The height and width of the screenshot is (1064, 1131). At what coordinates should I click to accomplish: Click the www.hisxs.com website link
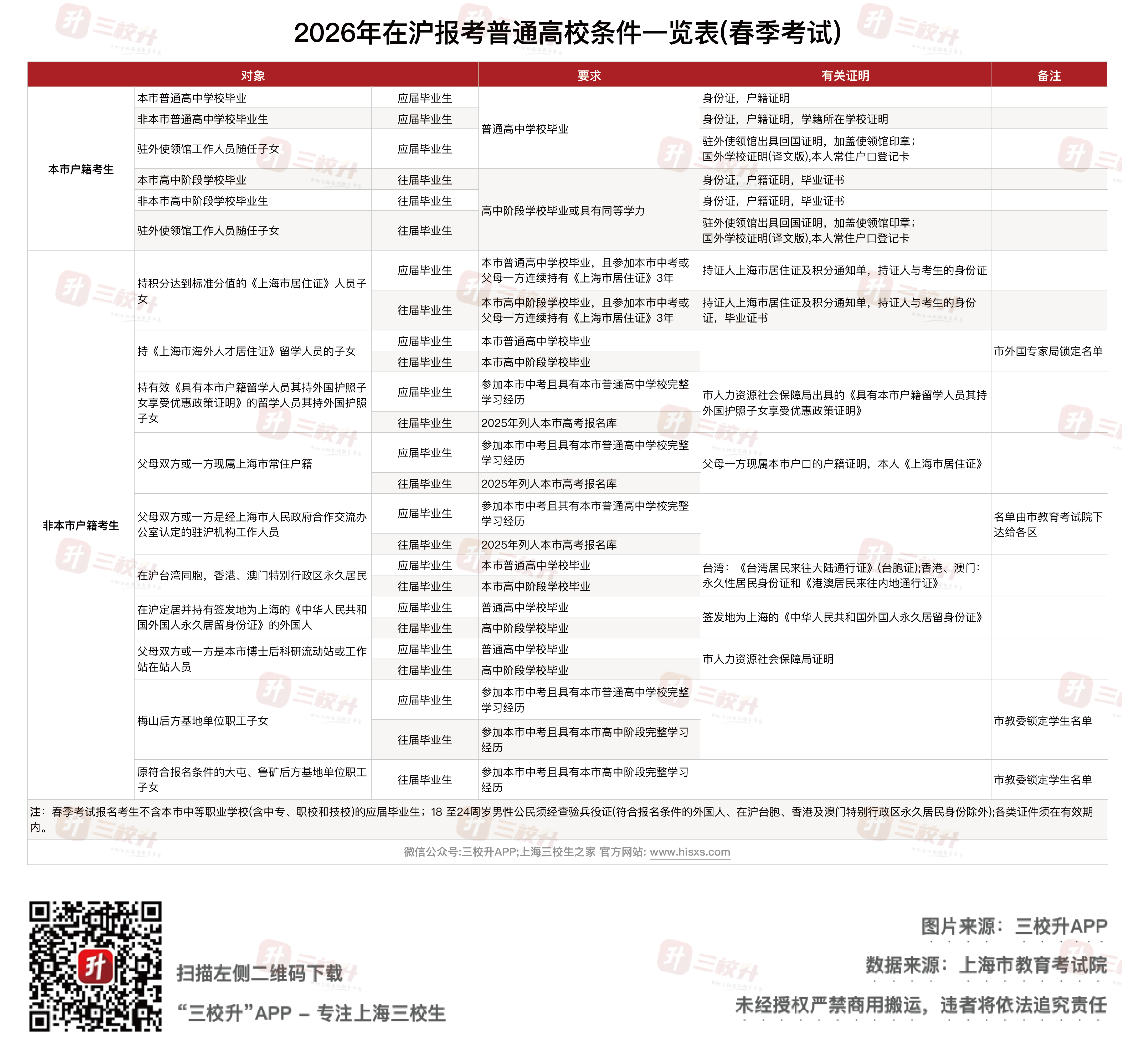[690, 852]
